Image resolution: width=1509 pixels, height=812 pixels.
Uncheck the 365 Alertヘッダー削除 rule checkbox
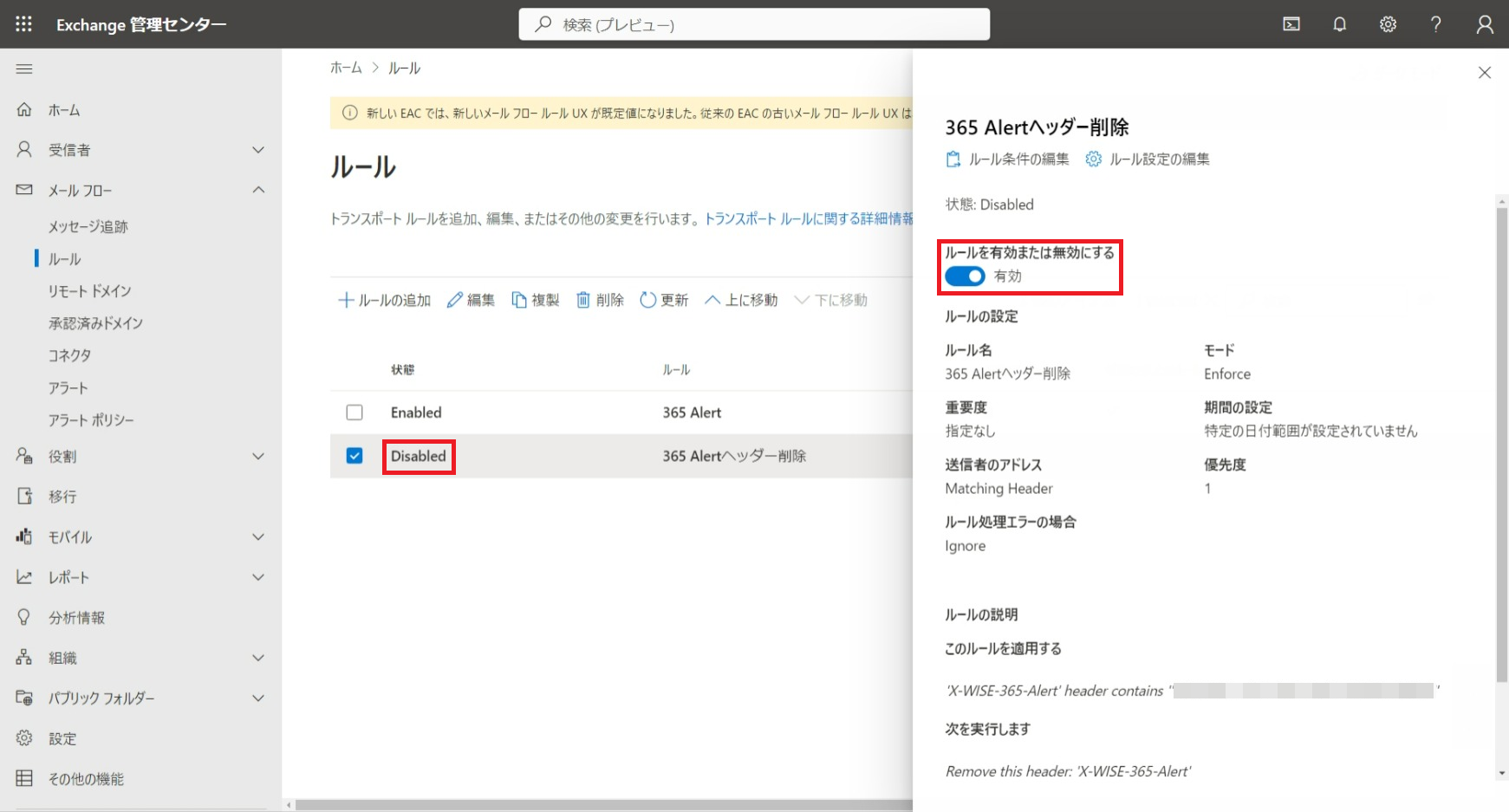click(x=354, y=456)
